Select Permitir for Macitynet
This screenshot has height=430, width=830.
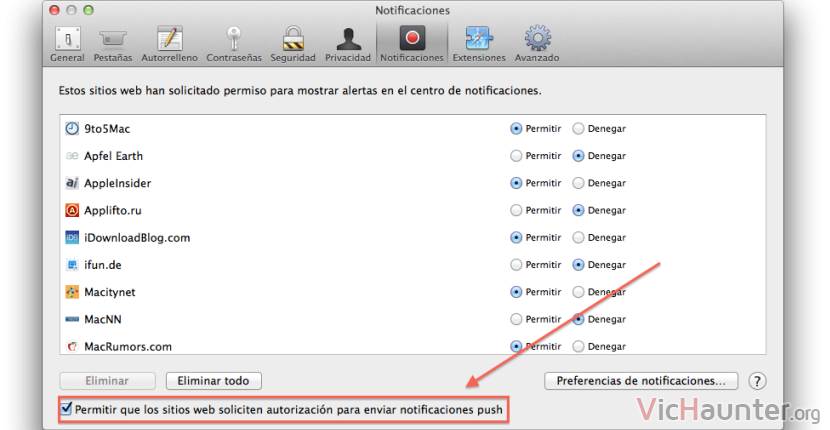(x=516, y=292)
